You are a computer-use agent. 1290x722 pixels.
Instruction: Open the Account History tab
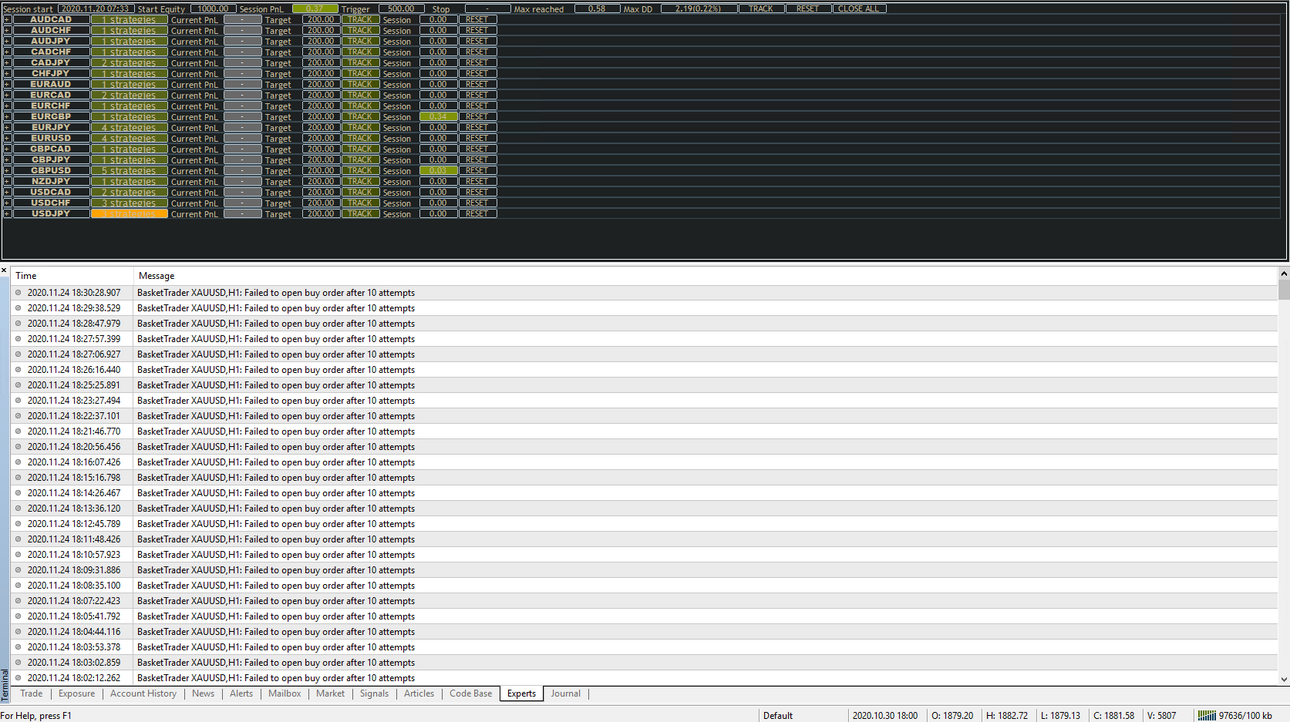coord(143,694)
